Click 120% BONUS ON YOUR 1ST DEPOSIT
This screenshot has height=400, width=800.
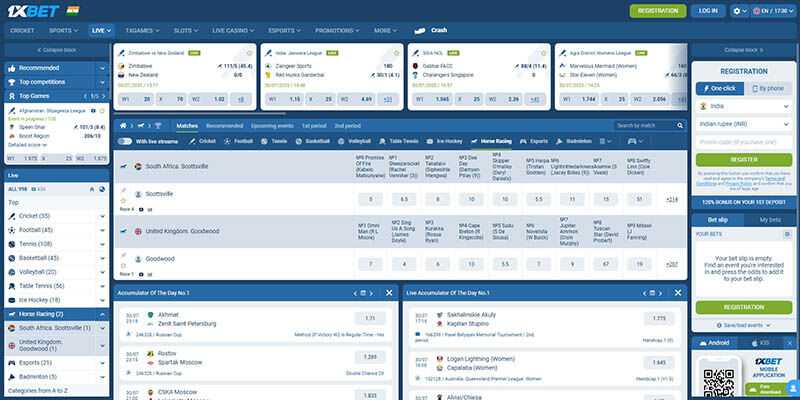744,203
